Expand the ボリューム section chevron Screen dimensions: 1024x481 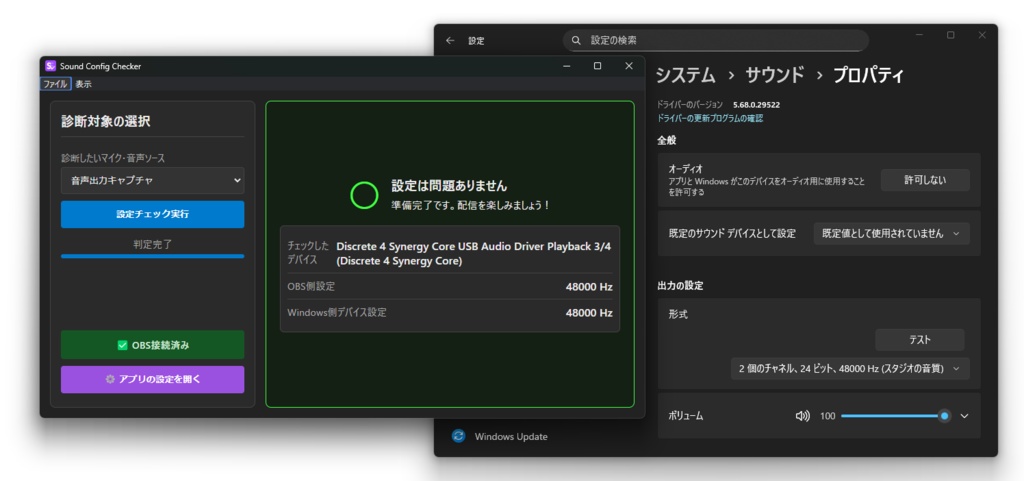tap(965, 416)
